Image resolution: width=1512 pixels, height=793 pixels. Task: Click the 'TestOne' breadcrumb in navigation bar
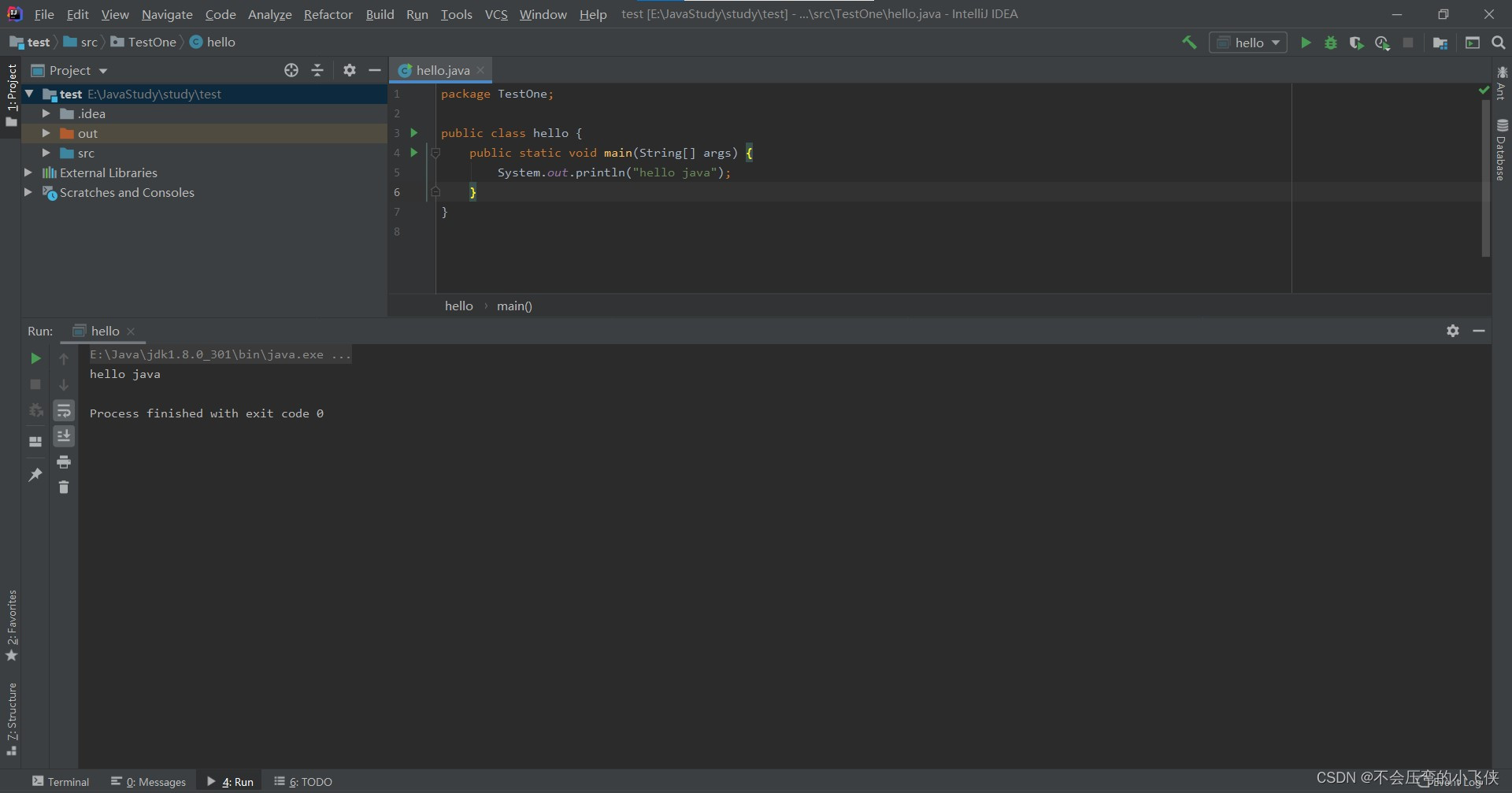(144, 42)
